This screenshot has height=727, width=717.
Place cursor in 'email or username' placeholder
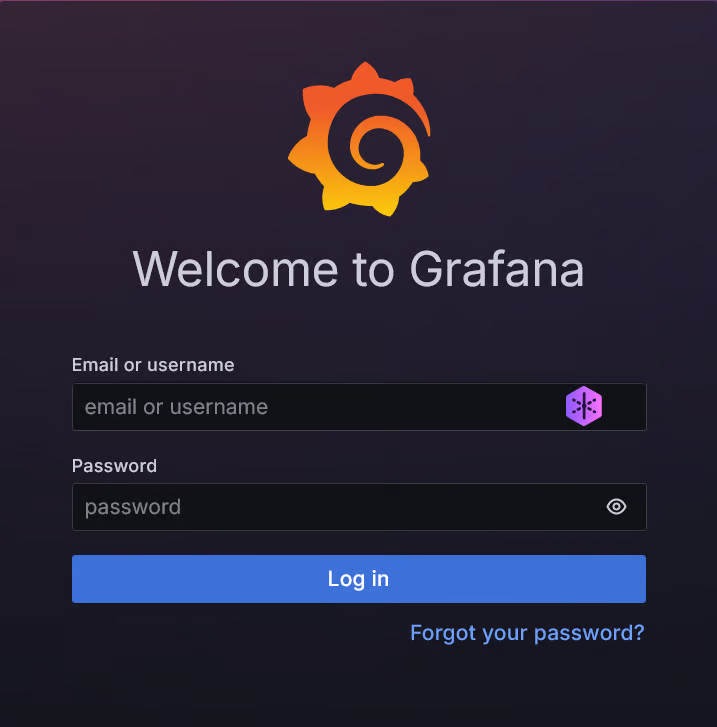(x=176, y=407)
